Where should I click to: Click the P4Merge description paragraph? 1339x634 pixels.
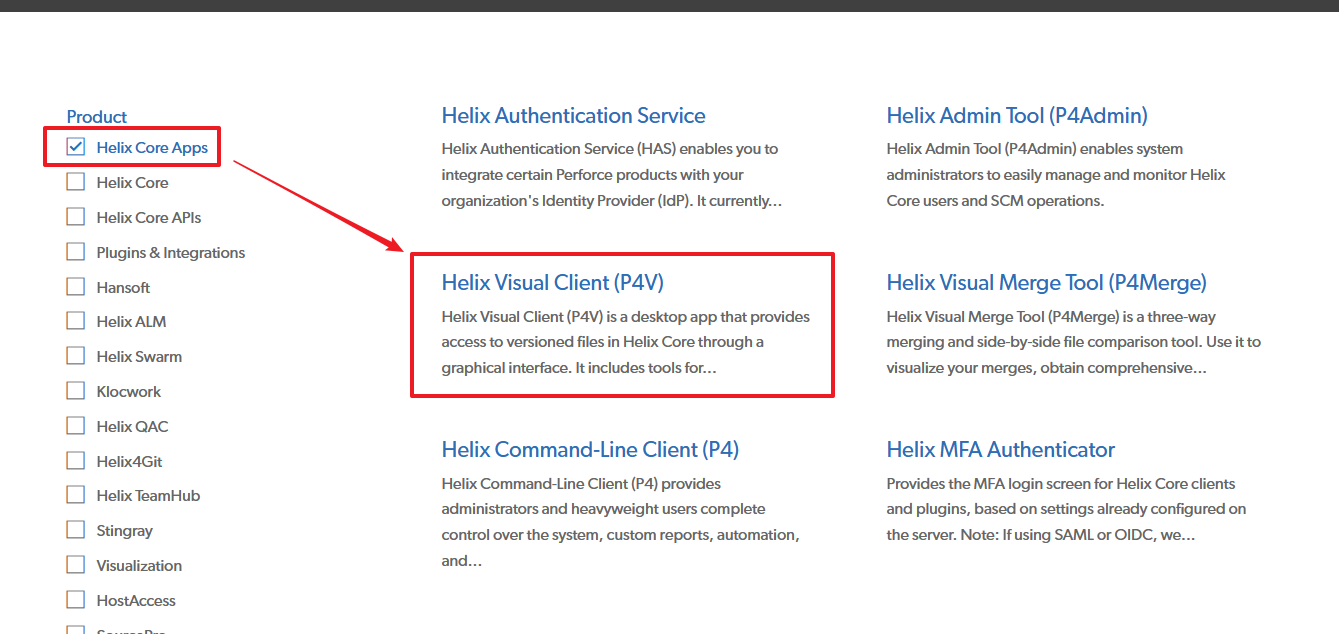click(1074, 342)
